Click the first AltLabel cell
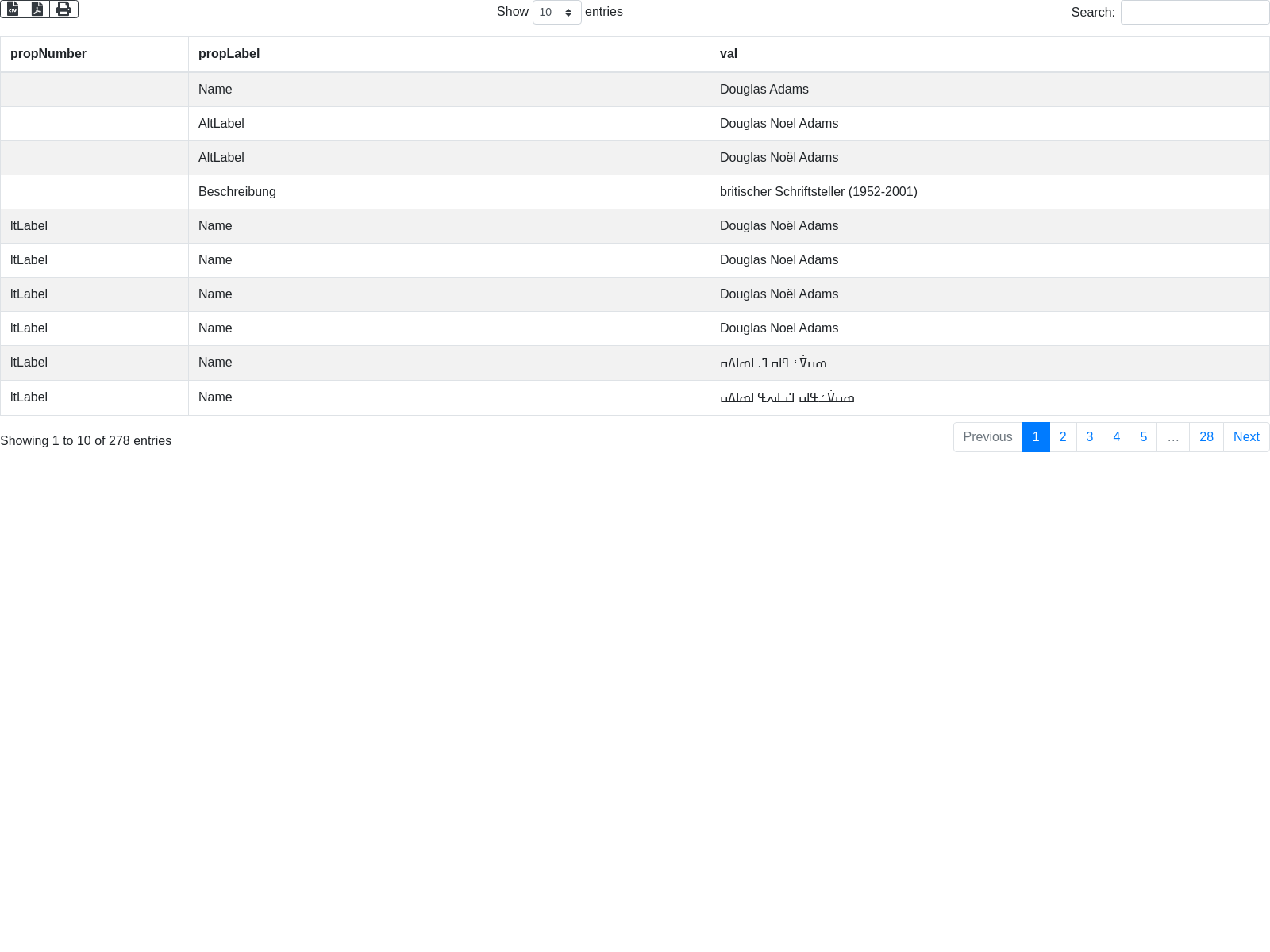 point(221,124)
